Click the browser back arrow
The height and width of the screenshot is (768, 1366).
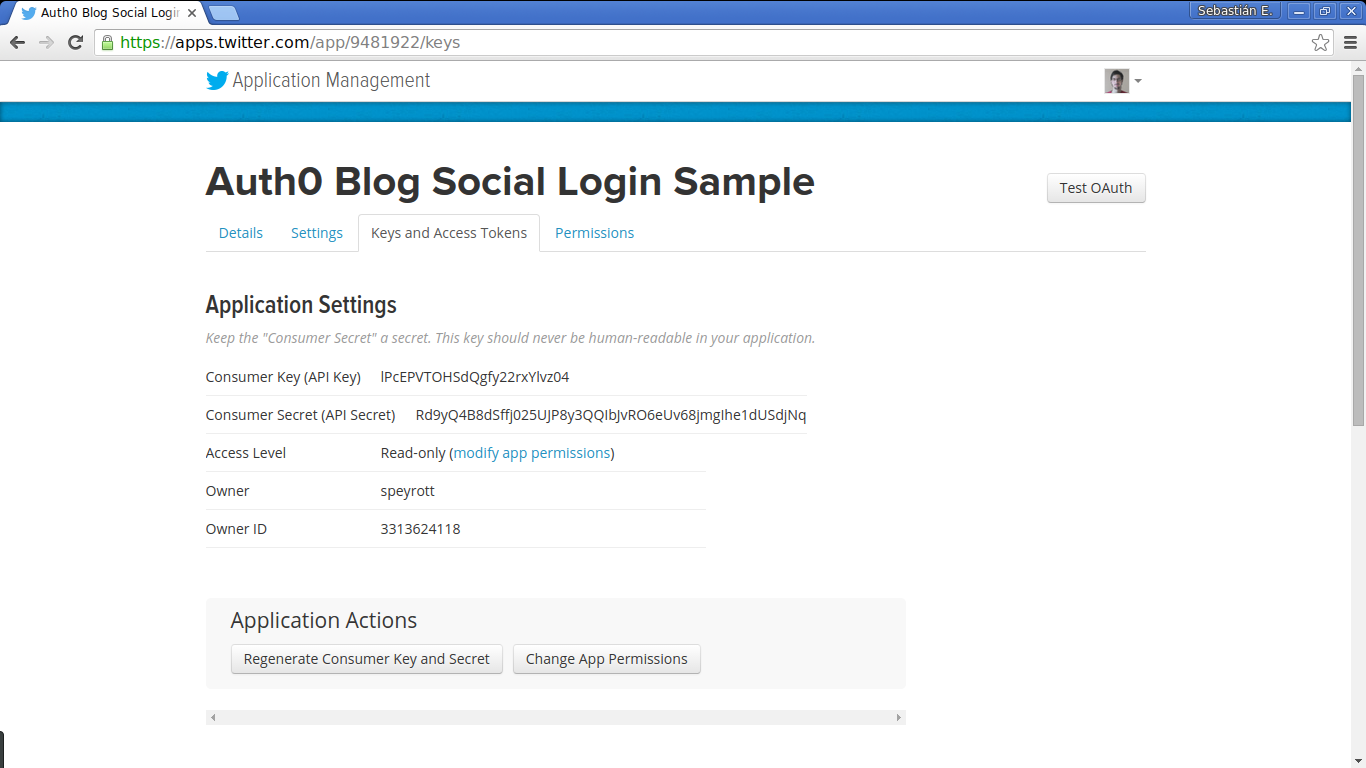point(17,42)
